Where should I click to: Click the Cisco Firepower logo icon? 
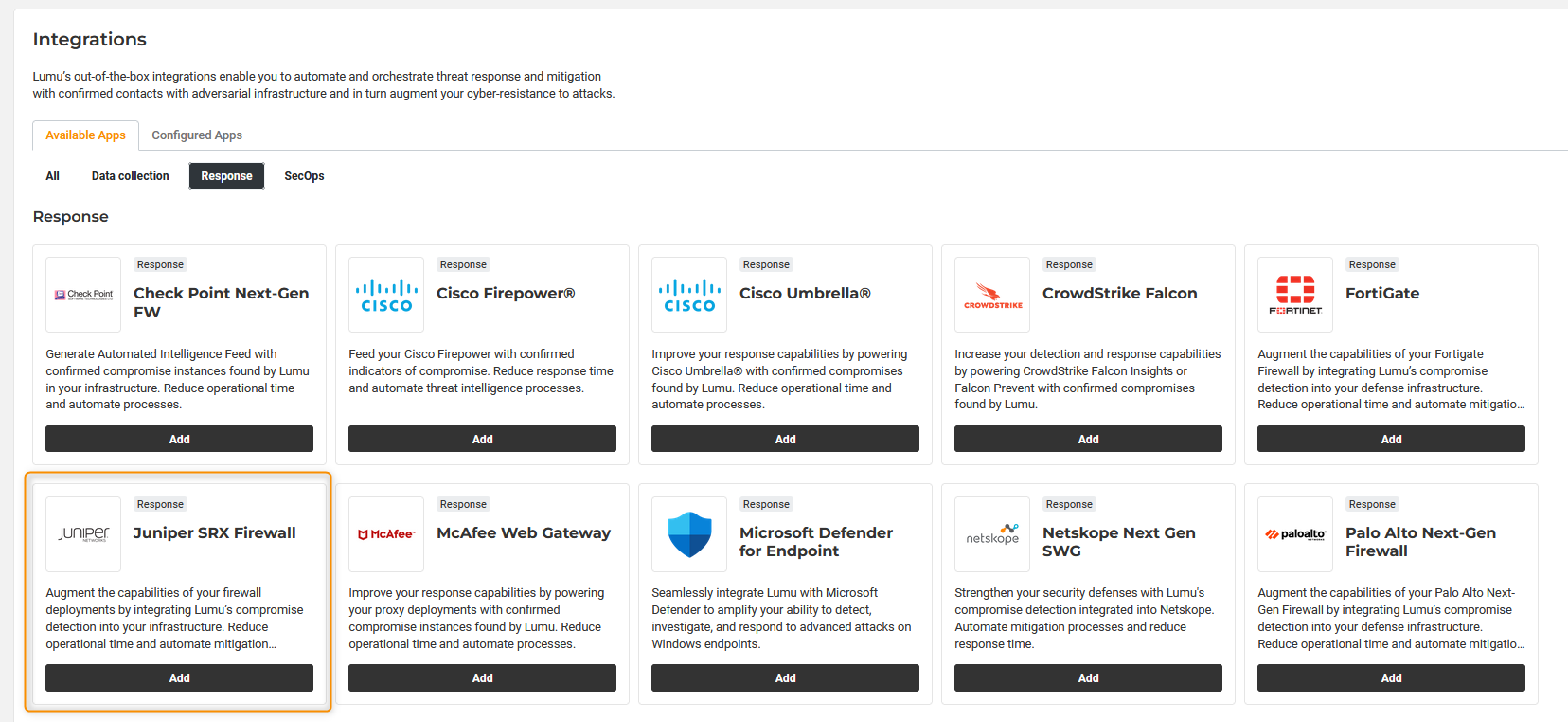386,295
